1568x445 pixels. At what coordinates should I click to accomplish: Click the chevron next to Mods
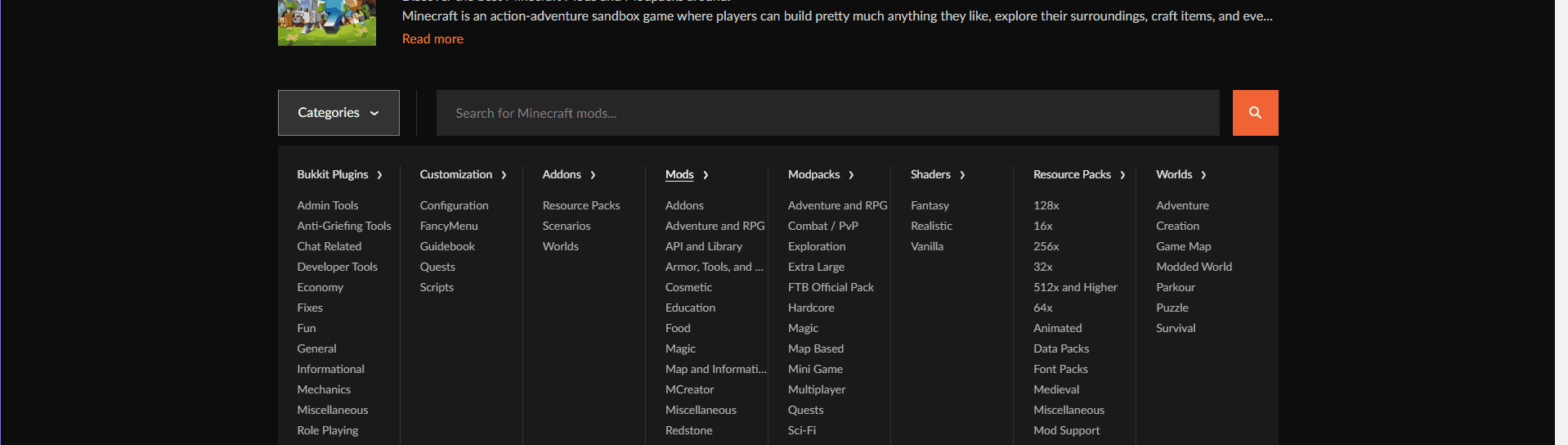706,175
